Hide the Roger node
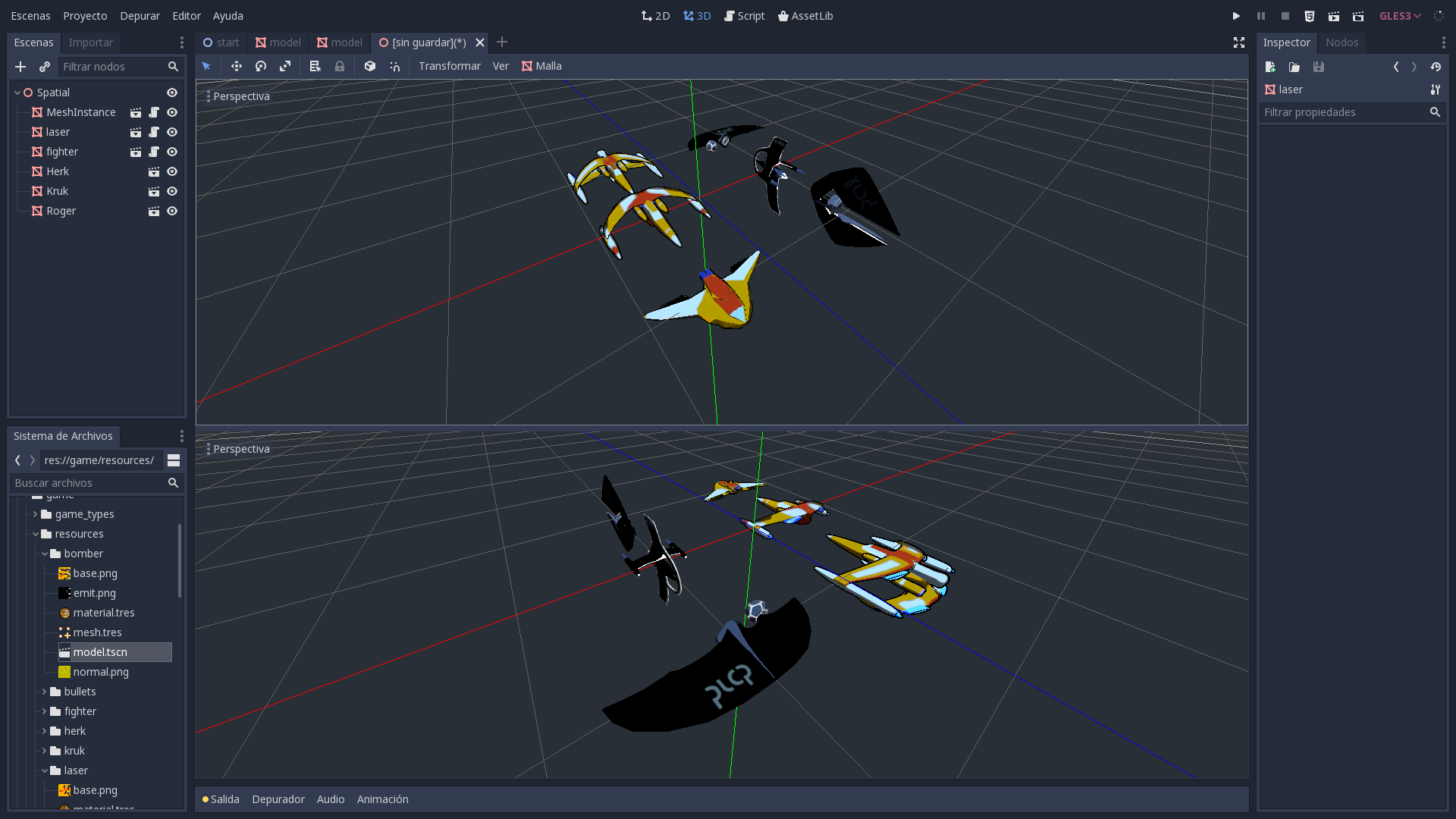 tap(172, 211)
